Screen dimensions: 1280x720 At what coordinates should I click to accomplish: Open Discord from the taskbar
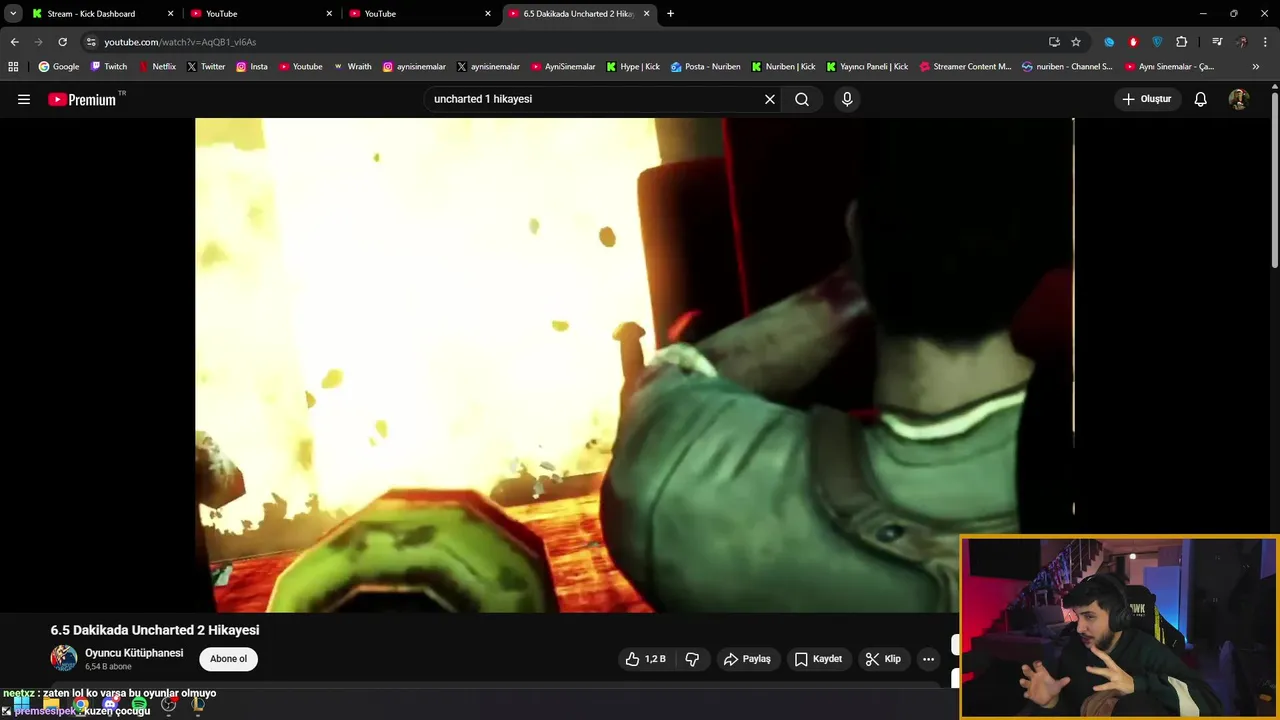(110, 705)
